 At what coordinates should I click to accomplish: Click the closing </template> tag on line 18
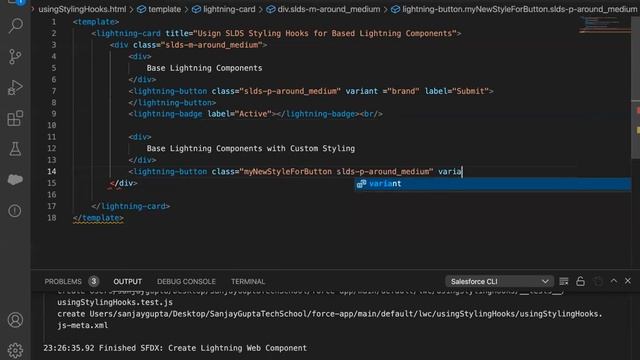(x=98, y=218)
